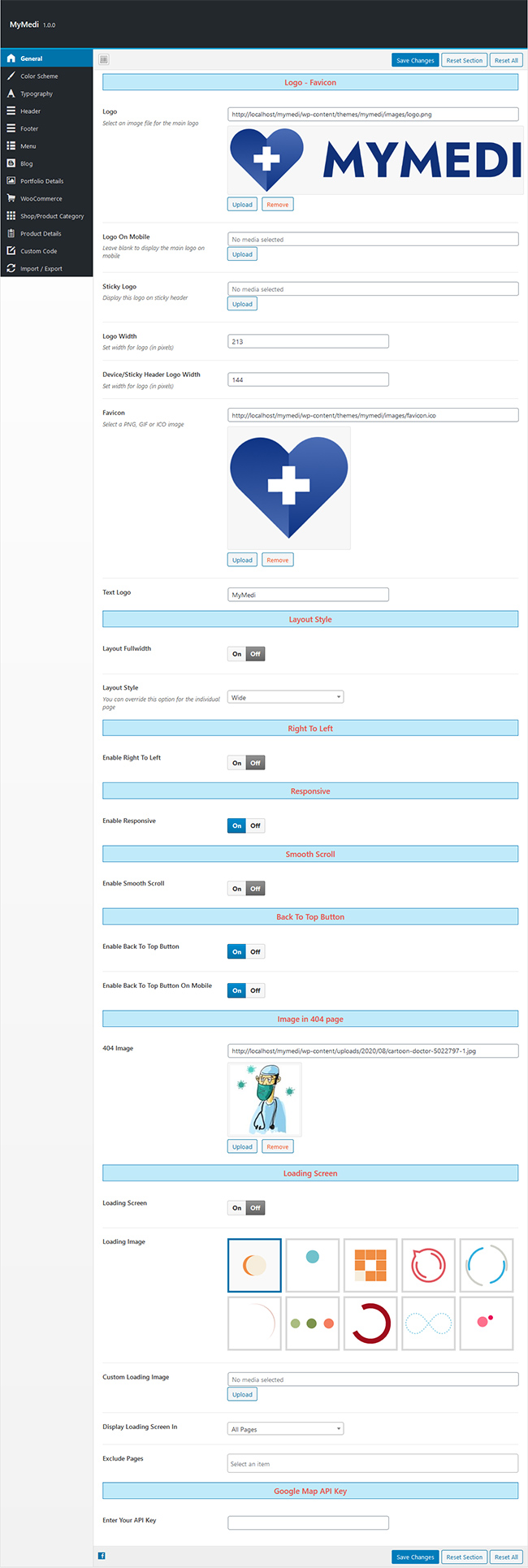Screen dimensions: 528x1568
Task: Upload a Logo On Mobile image
Action: [x=242, y=254]
